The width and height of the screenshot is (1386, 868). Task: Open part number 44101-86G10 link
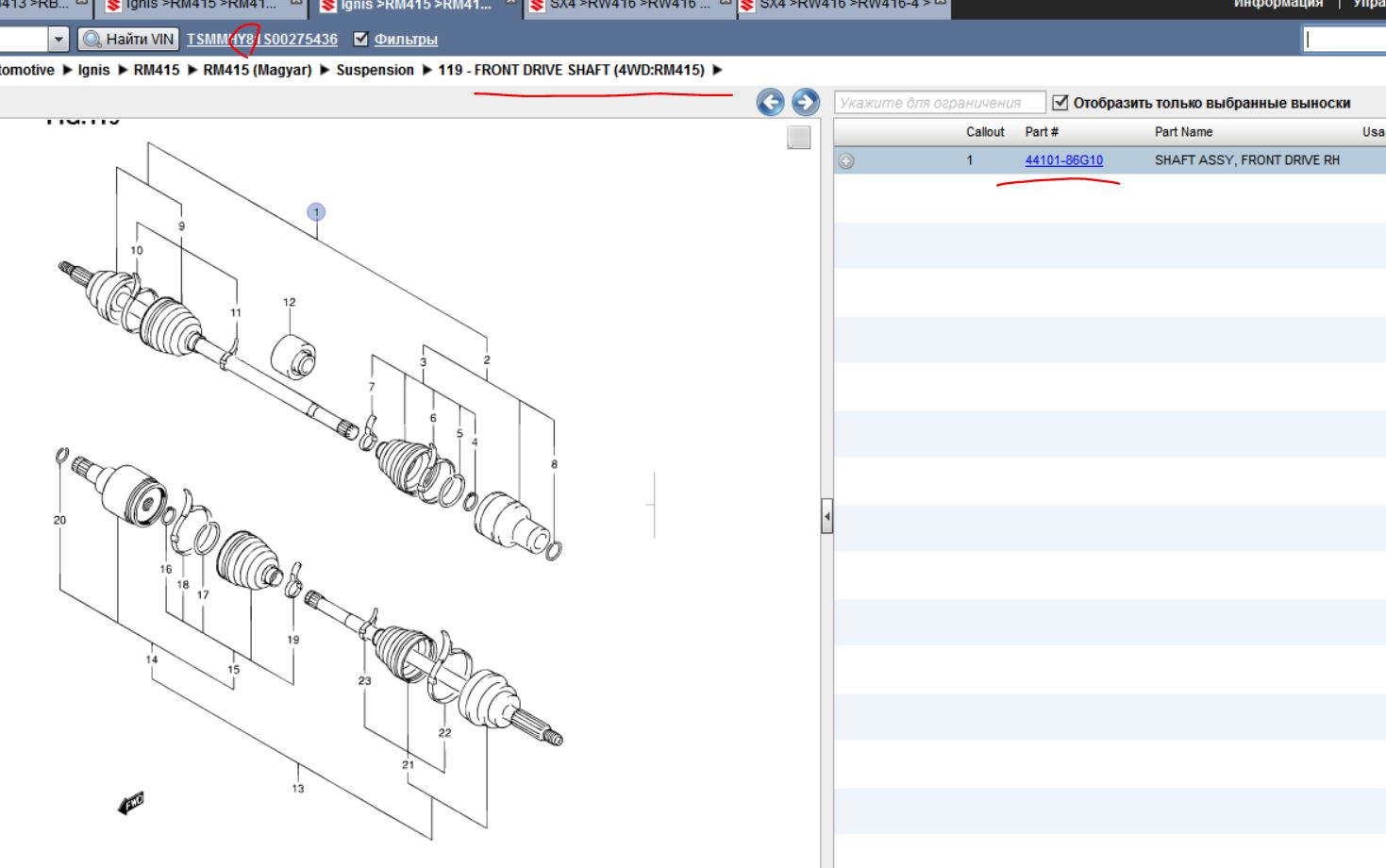point(1063,160)
